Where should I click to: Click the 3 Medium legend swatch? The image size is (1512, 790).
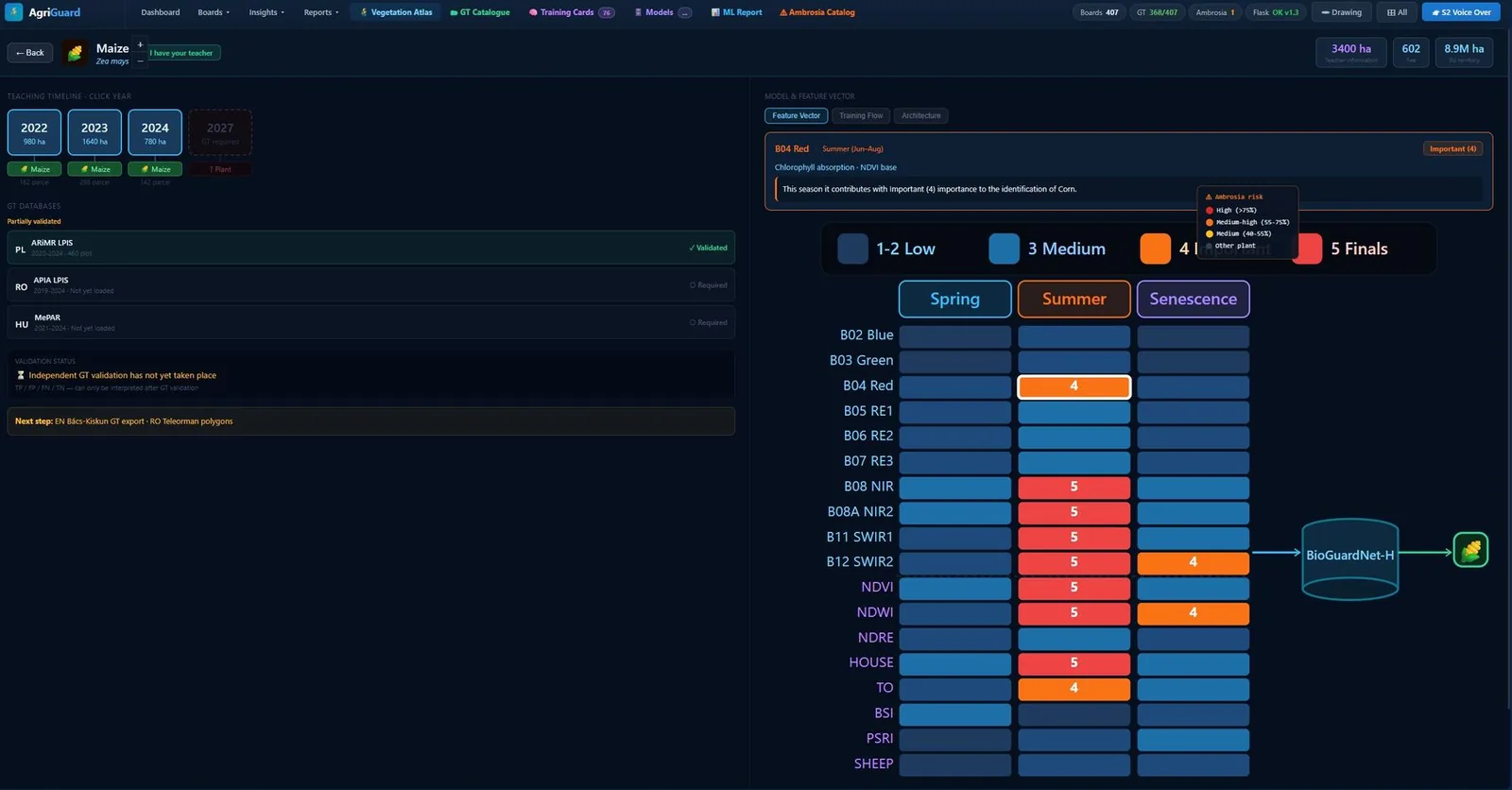pyautogui.click(x=1004, y=249)
